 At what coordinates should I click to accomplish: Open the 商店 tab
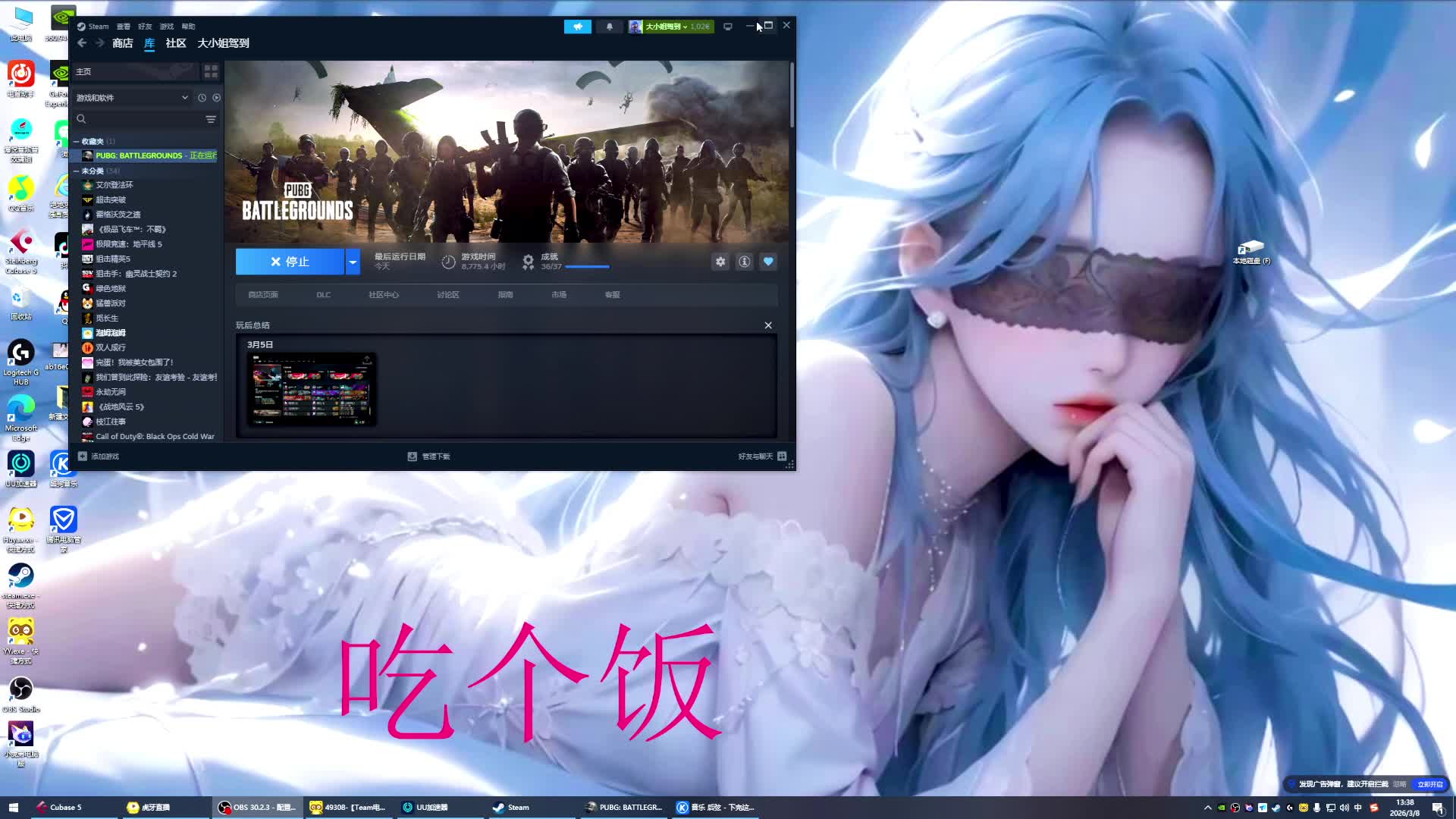pyautogui.click(x=122, y=43)
